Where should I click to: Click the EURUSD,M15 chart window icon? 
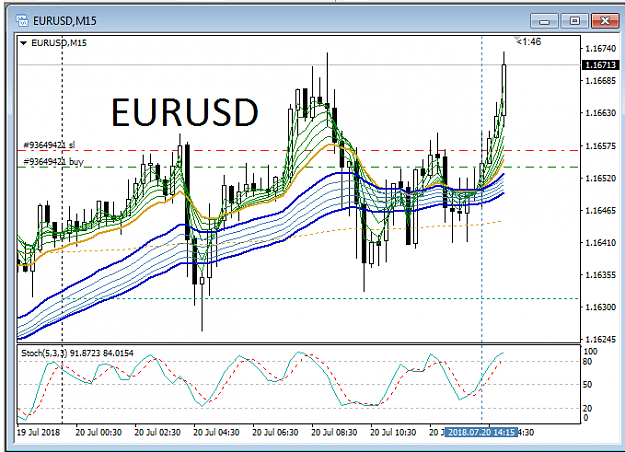click(22, 20)
